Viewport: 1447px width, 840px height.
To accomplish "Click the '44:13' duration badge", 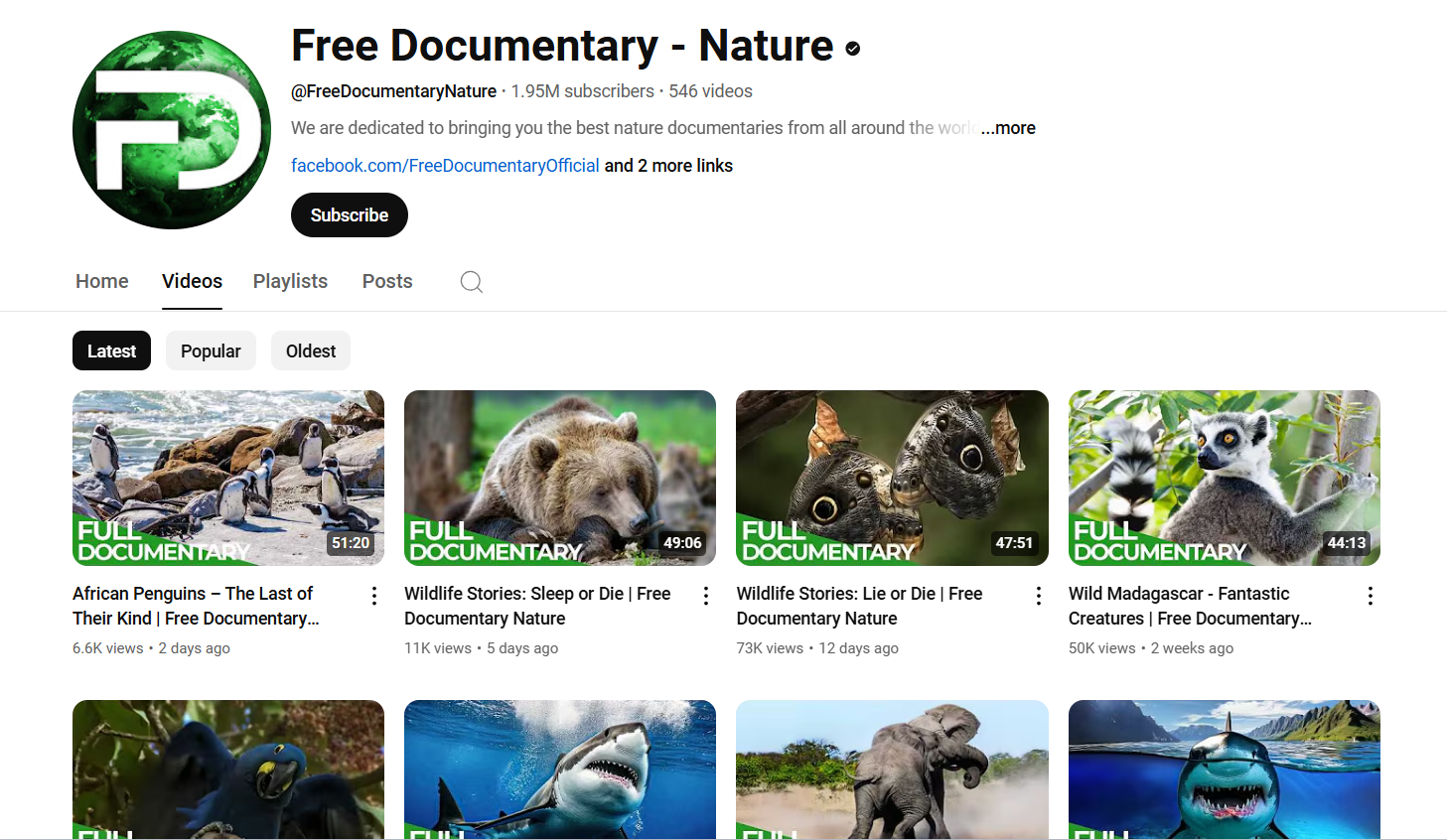I will point(1347,543).
